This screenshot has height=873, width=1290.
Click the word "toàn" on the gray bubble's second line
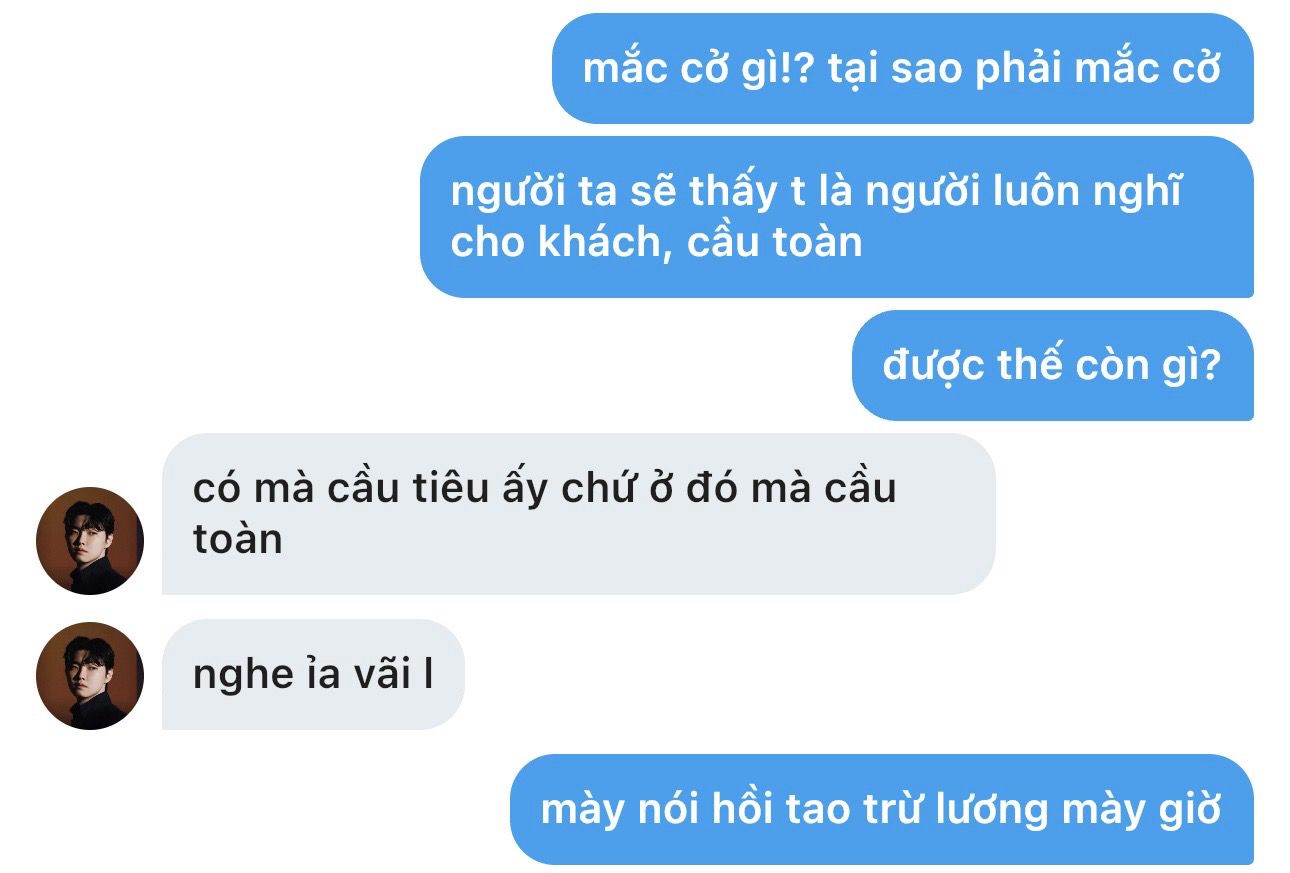tap(238, 539)
